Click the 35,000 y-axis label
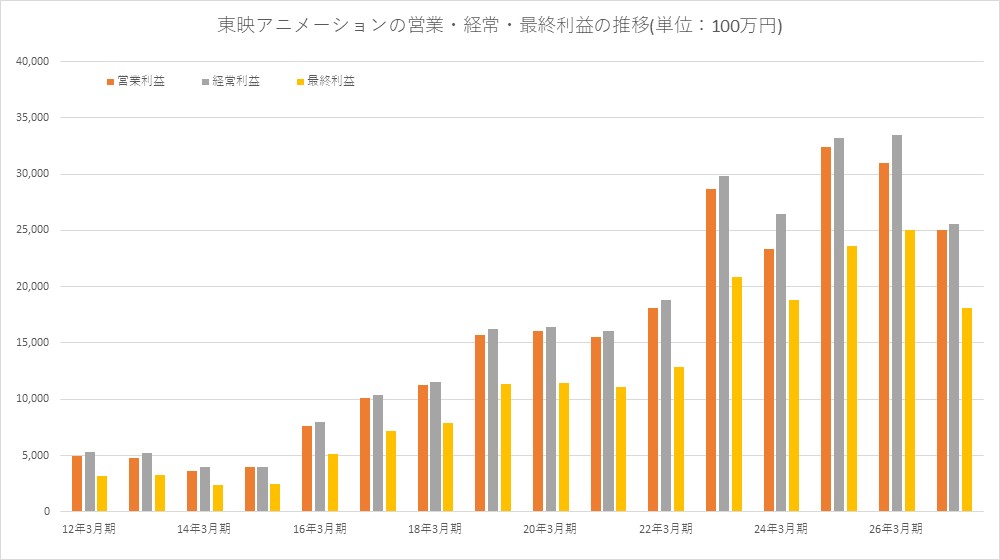1000x560 pixels. point(33,117)
